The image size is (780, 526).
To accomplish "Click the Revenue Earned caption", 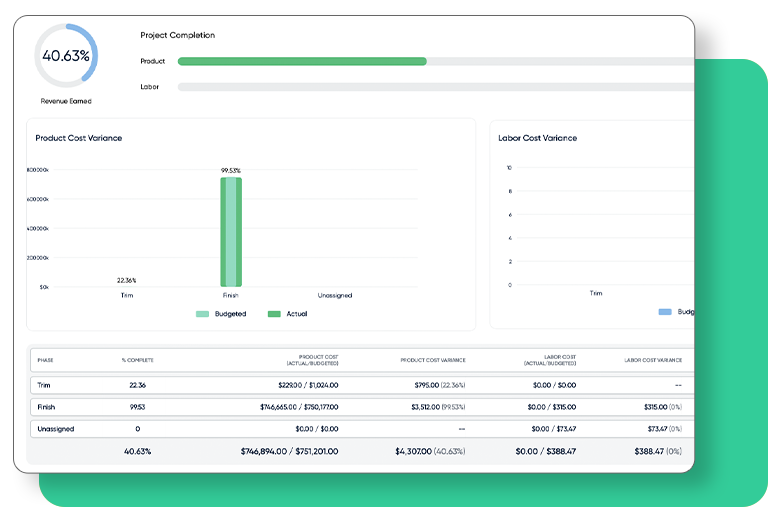I will [x=66, y=101].
